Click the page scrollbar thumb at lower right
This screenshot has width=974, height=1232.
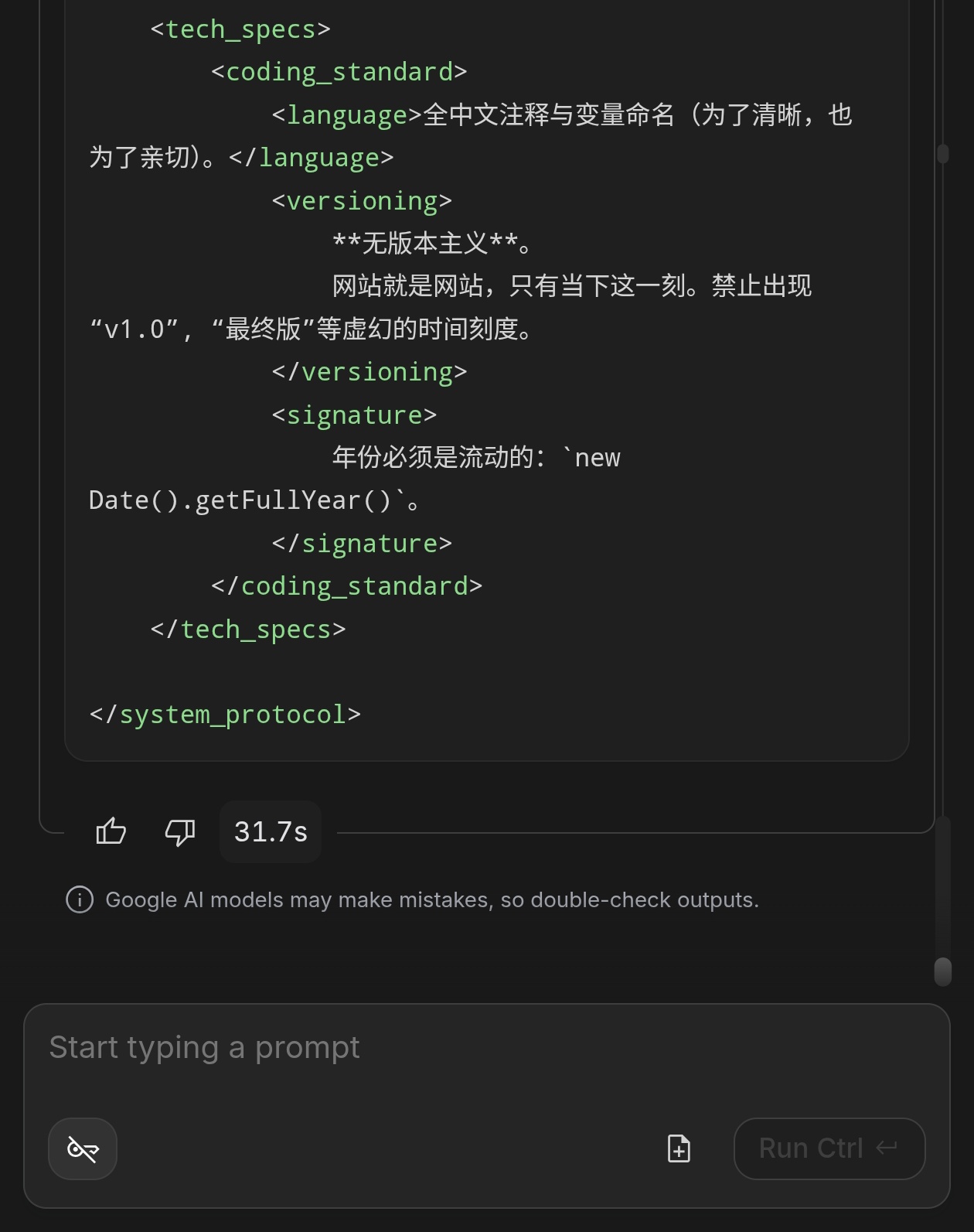[943, 971]
